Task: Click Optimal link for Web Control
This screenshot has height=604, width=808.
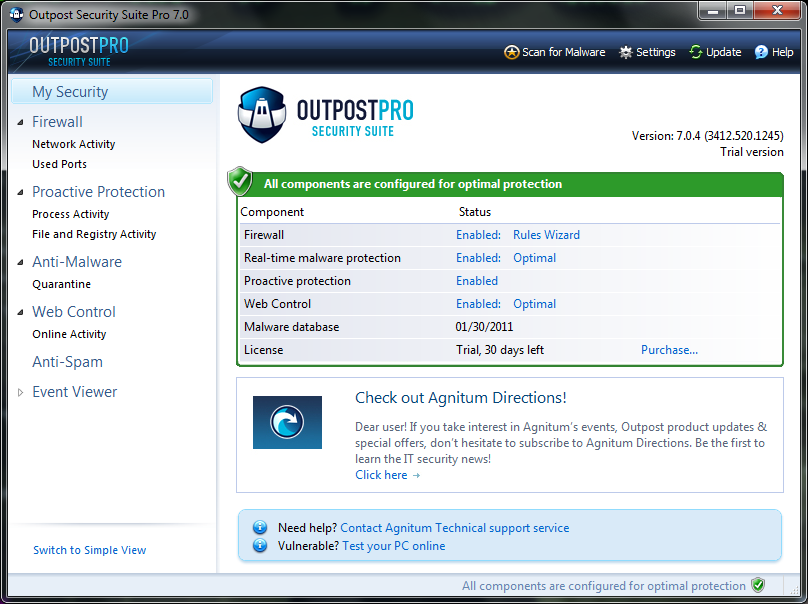Action: [x=534, y=304]
